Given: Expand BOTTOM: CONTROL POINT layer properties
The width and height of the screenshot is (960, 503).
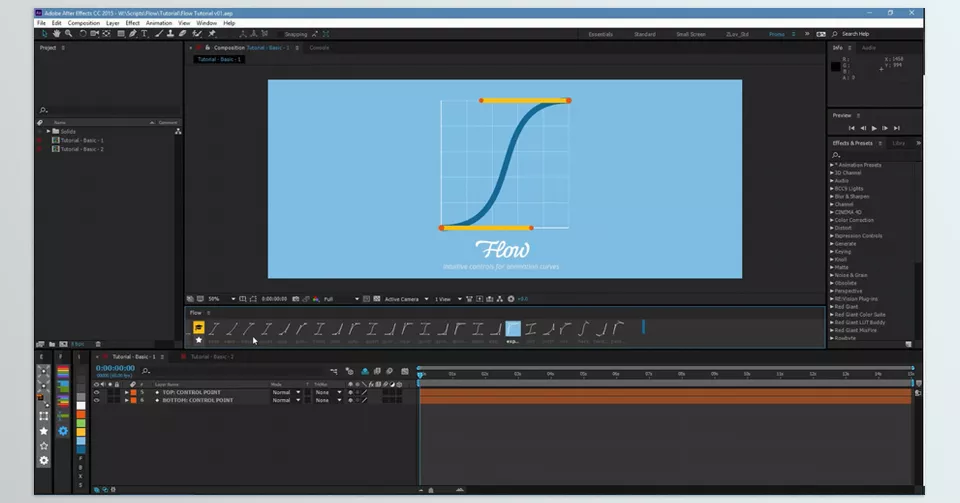Looking at the screenshot, I should tap(126, 400).
